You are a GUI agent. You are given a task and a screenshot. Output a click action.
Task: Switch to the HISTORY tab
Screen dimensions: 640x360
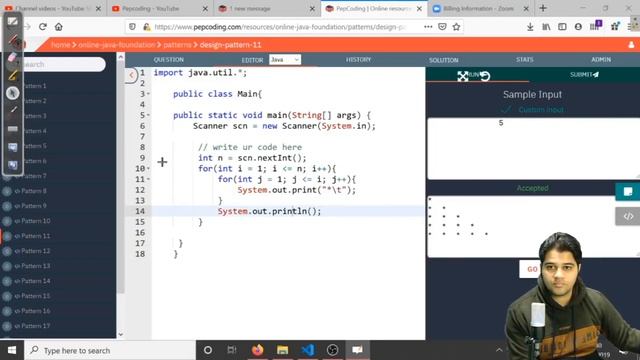click(358, 60)
